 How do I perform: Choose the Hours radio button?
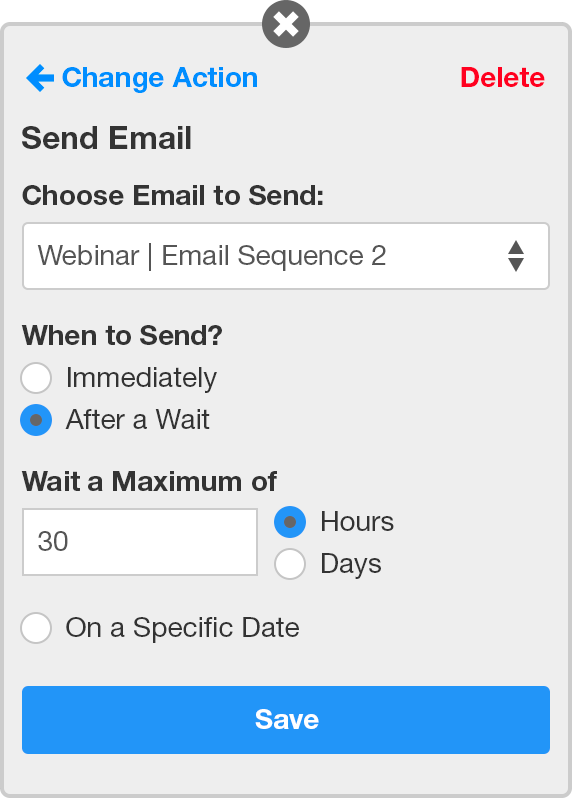[x=290, y=522]
